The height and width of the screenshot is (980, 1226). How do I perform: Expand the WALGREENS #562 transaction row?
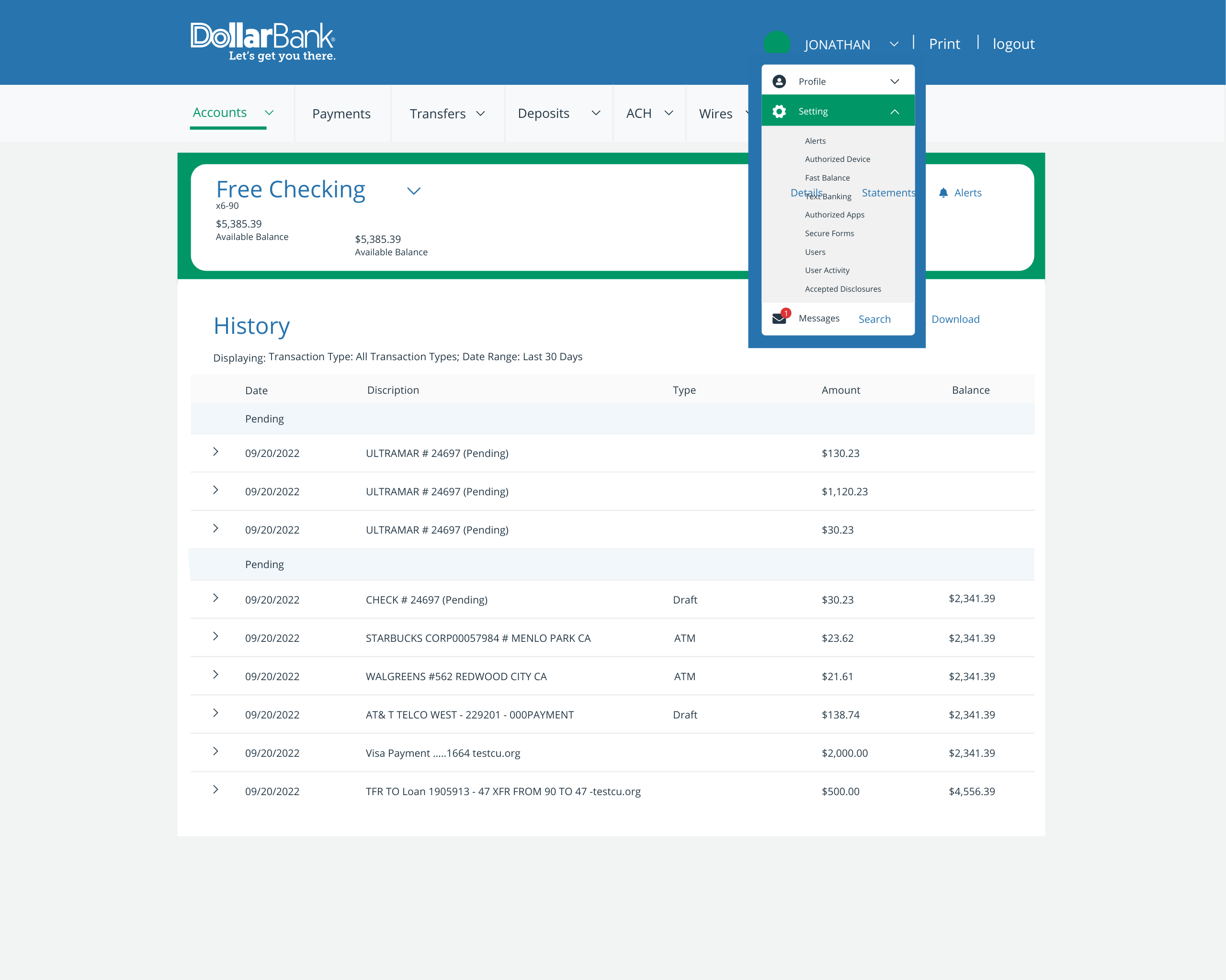pos(216,674)
